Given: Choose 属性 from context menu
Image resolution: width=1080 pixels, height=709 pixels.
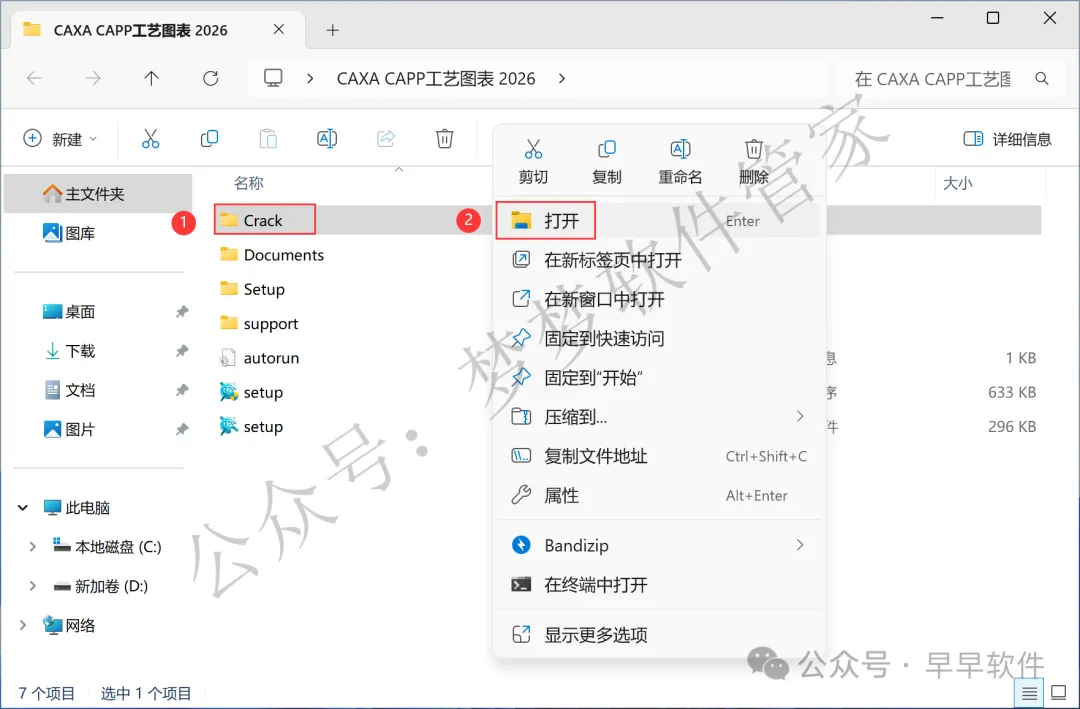Looking at the screenshot, I should click(x=658, y=495).
